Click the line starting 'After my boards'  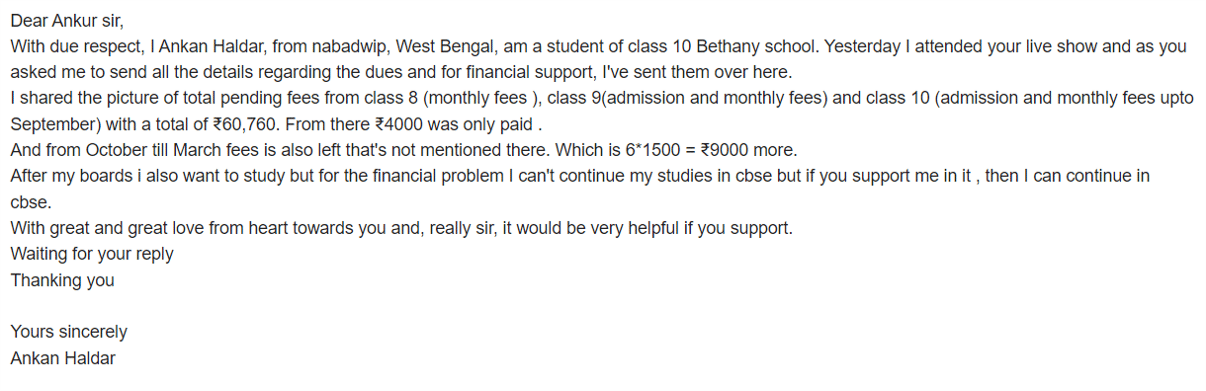pyautogui.click(x=580, y=176)
